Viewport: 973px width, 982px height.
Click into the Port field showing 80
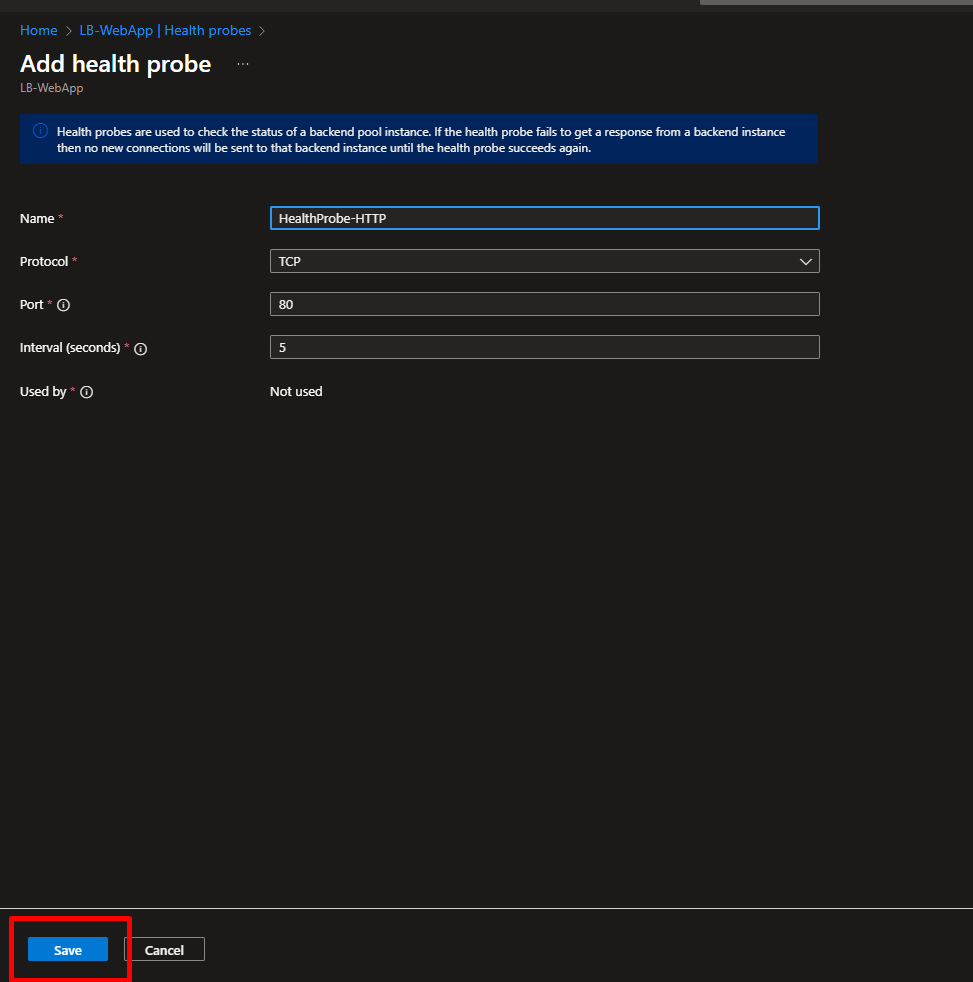point(544,304)
